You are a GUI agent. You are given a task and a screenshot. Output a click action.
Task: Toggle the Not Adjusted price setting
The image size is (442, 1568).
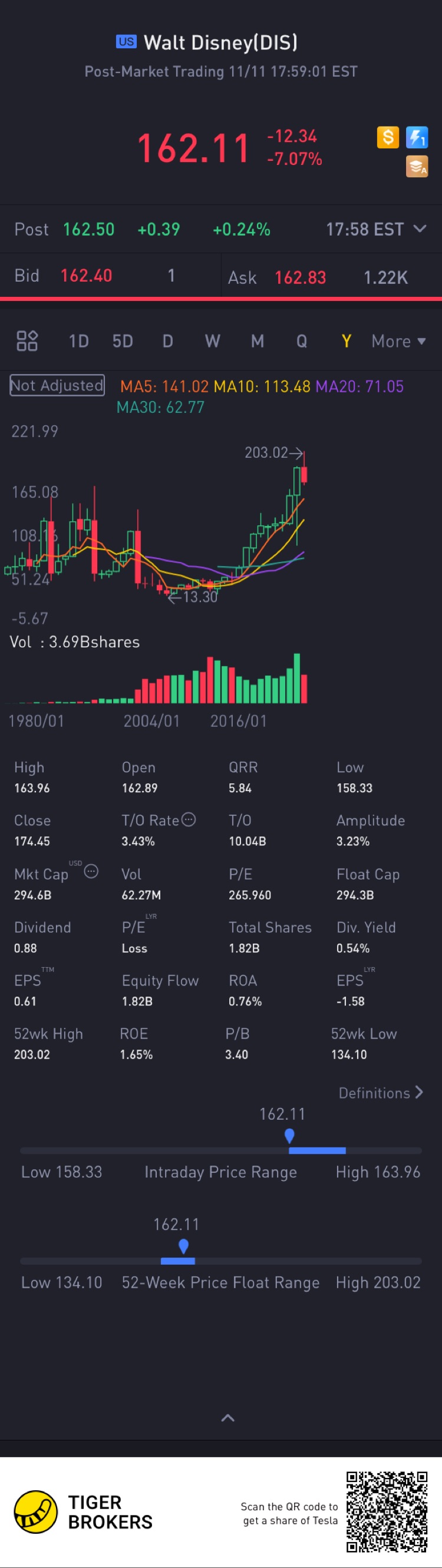57,385
